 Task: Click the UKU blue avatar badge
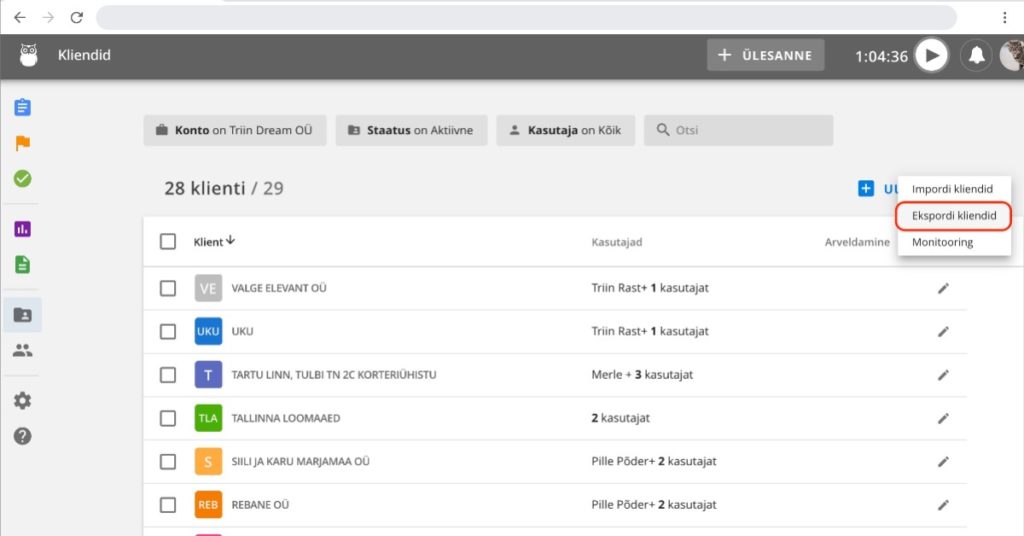[208, 332]
